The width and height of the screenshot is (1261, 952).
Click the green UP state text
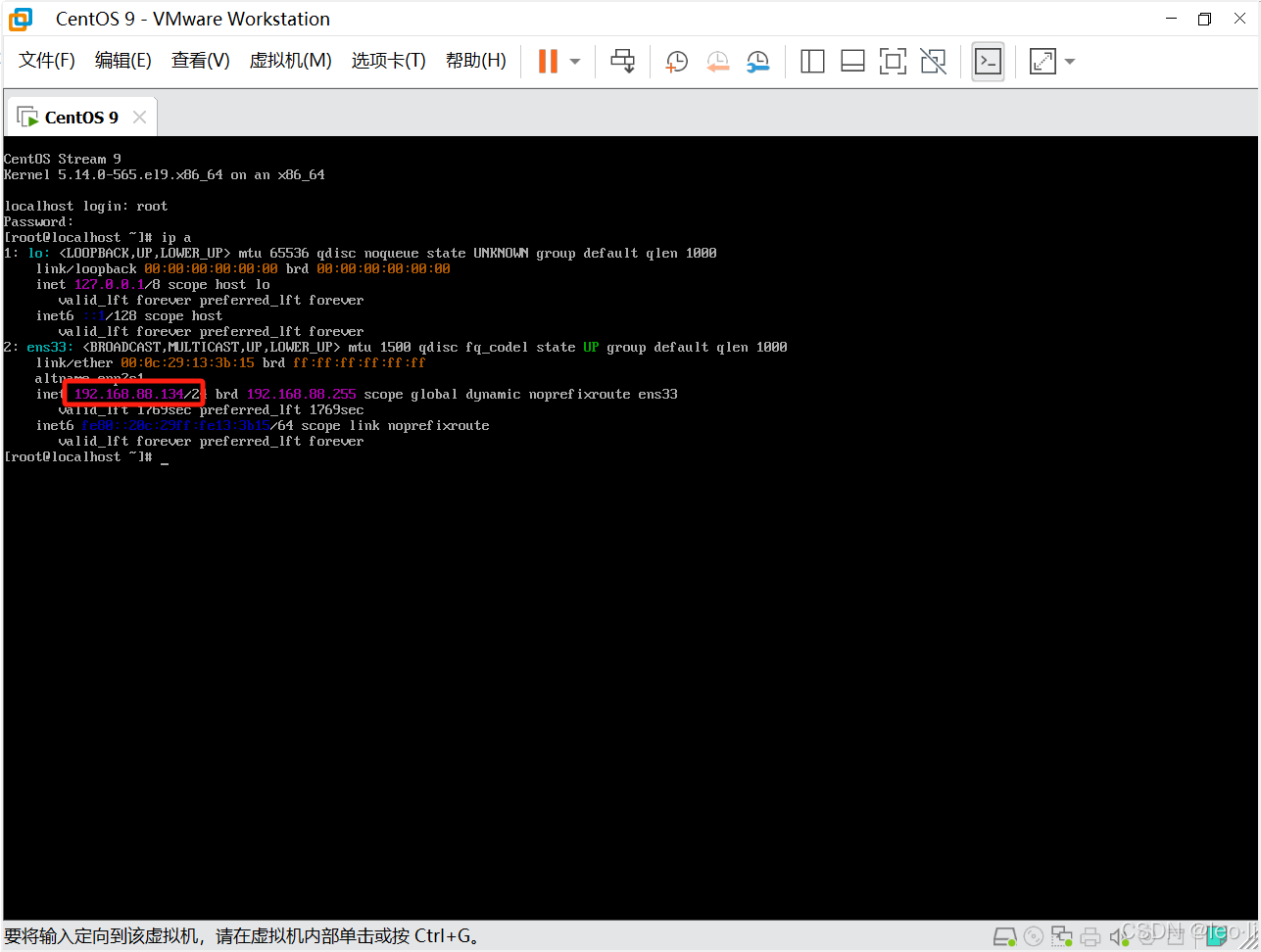592,348
